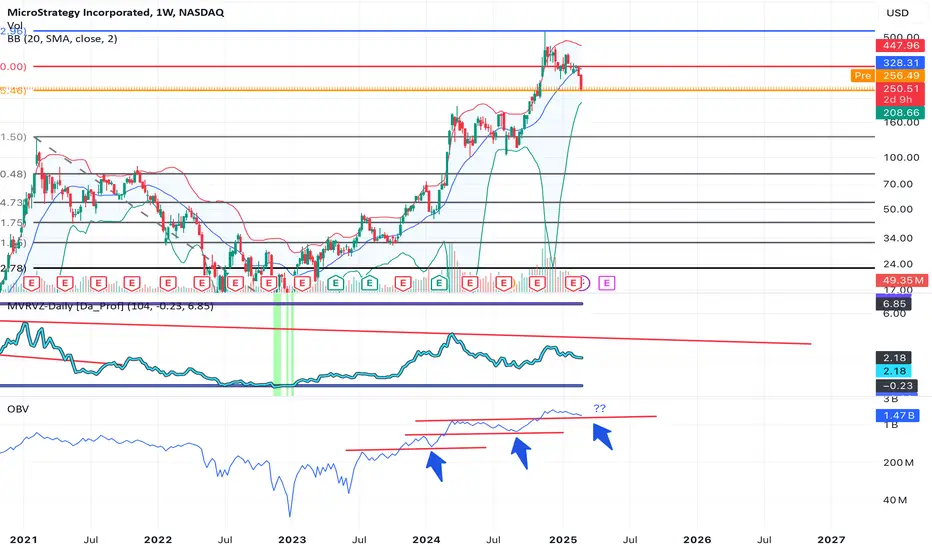The width and height of the screenshot is (932, 550).
Task: Click the MicroStrategy Incorporated, 1W, NASDAQ title
Action: (x=115, y=12)
